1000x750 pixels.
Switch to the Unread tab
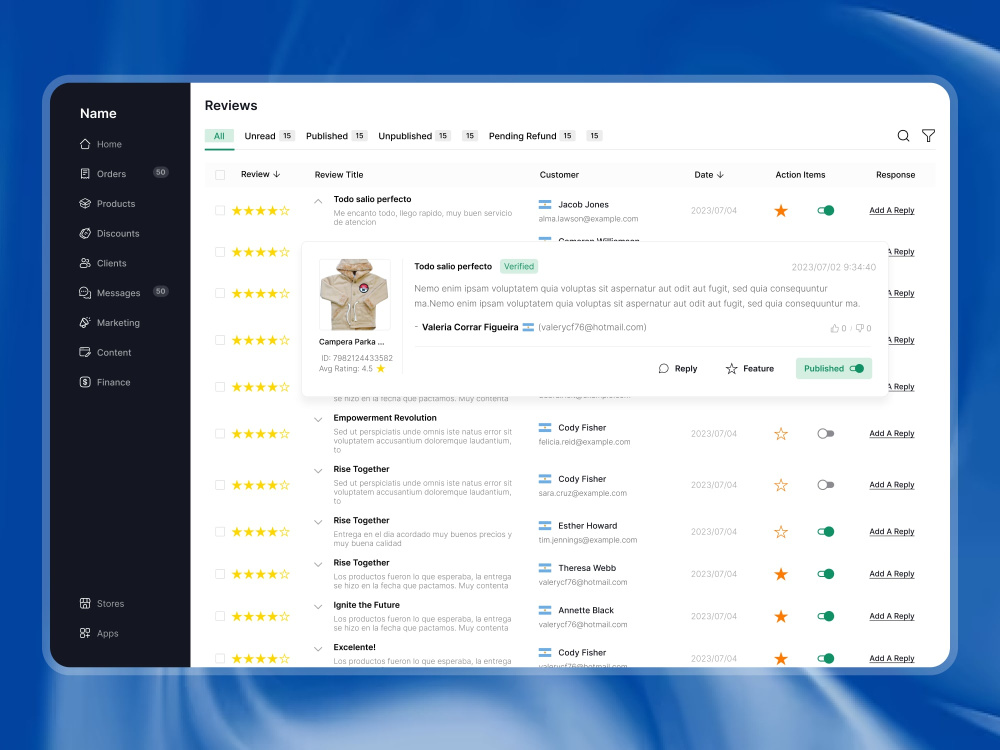(x=268, y=136)
